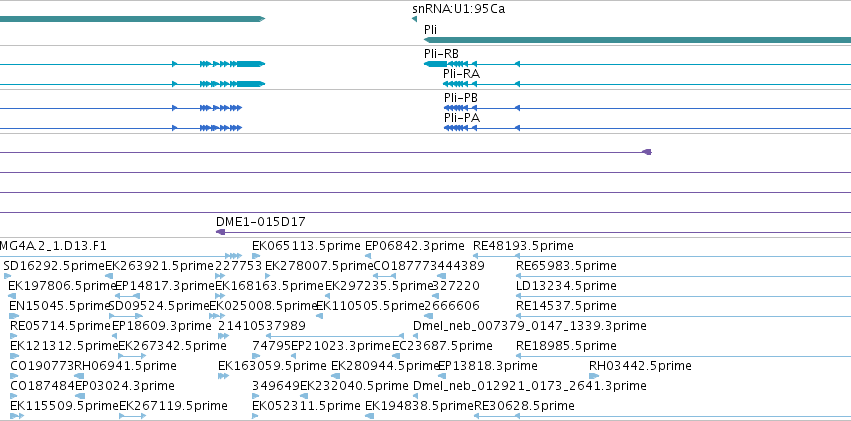Viewport: 851px width, 421px height.
Task: Select SD09524.5prime EST label
Action: 159,306
